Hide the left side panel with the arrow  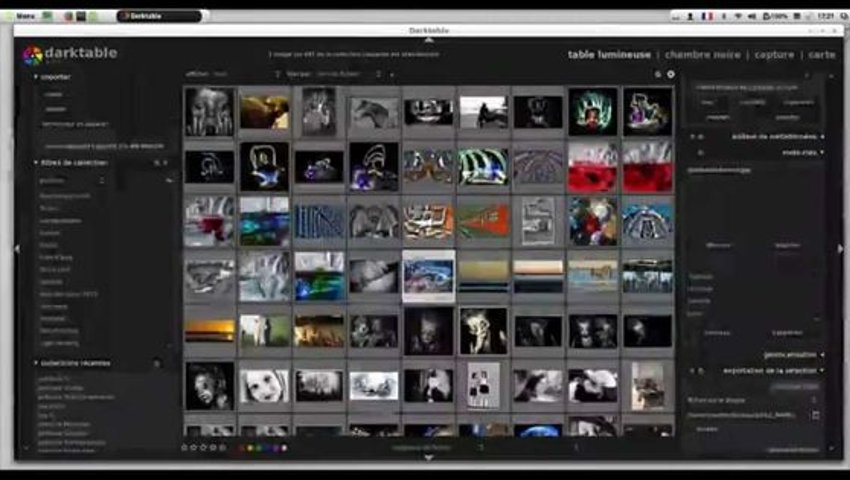[x=17, y=249]
